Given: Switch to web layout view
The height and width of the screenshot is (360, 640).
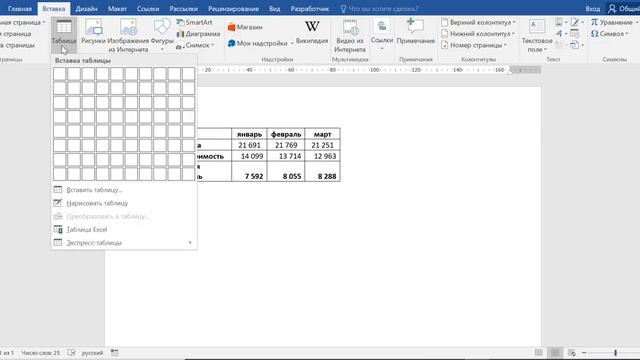Looking at the screenshot, I should coord(571,353).
